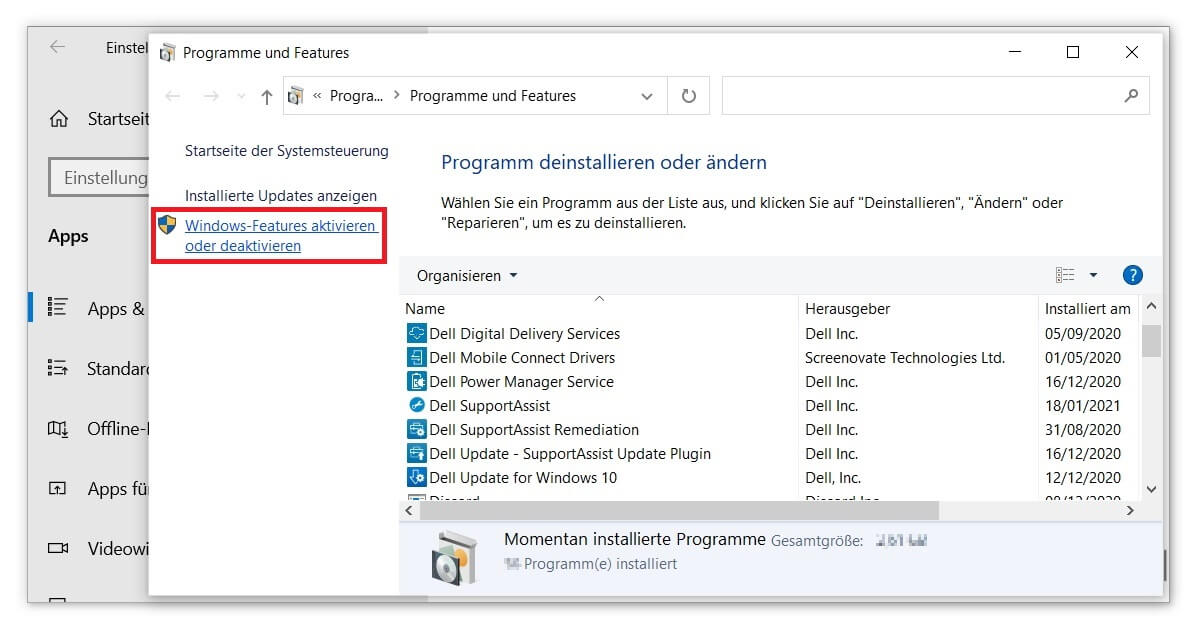This screenshot has width=1200, height=630.
Task: Open the Help question mark icon
Action: pos(1131,275)
